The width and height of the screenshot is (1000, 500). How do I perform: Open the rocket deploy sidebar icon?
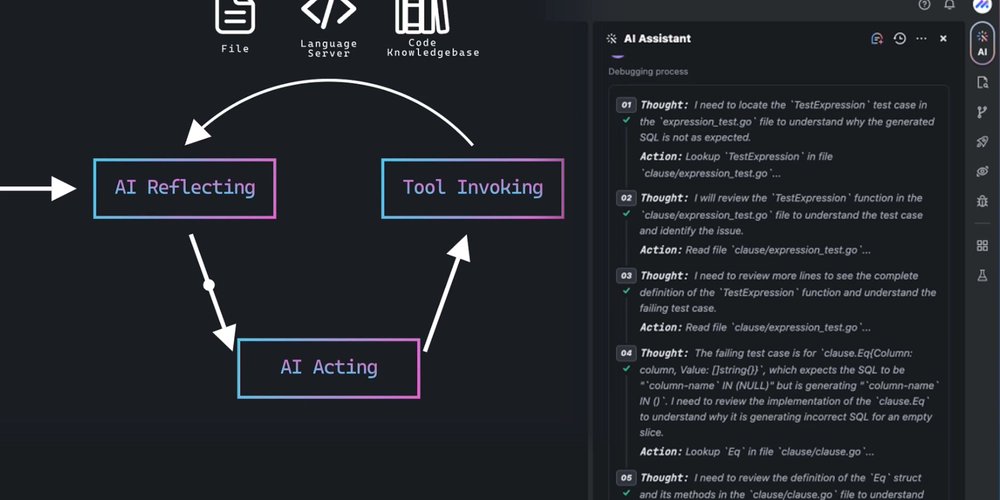982,142
